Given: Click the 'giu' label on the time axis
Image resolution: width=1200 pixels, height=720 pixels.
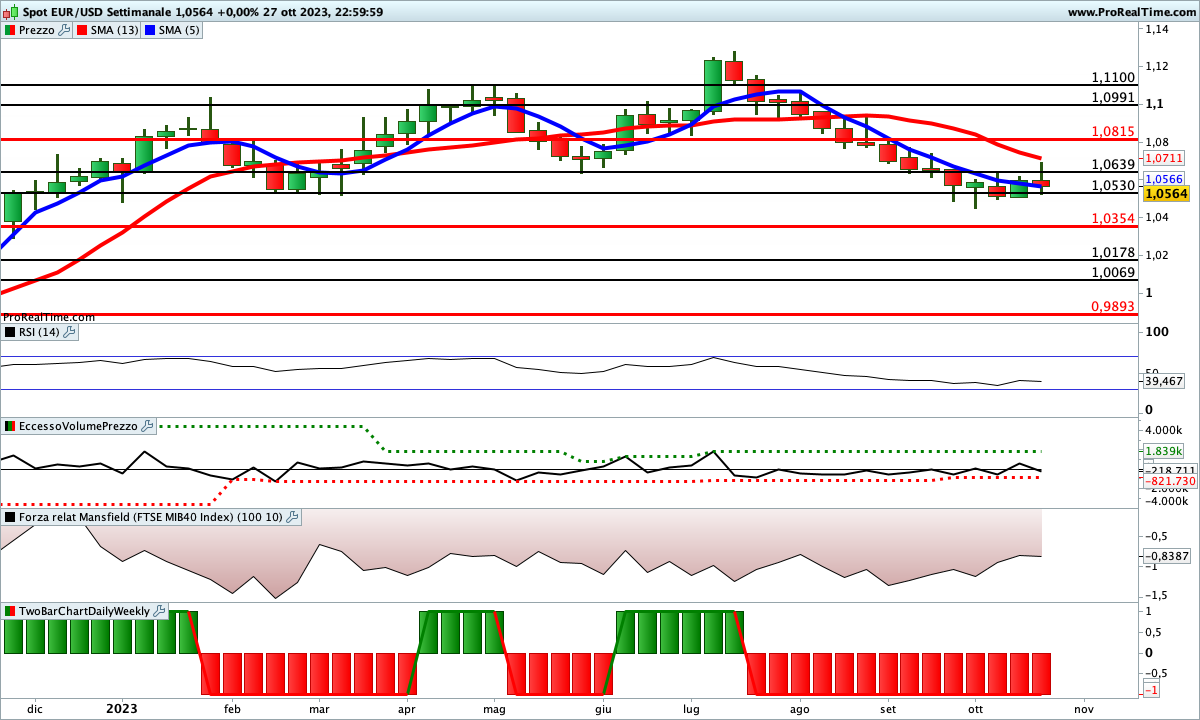Looking at the screenshot, I should [x=603, y=708].
